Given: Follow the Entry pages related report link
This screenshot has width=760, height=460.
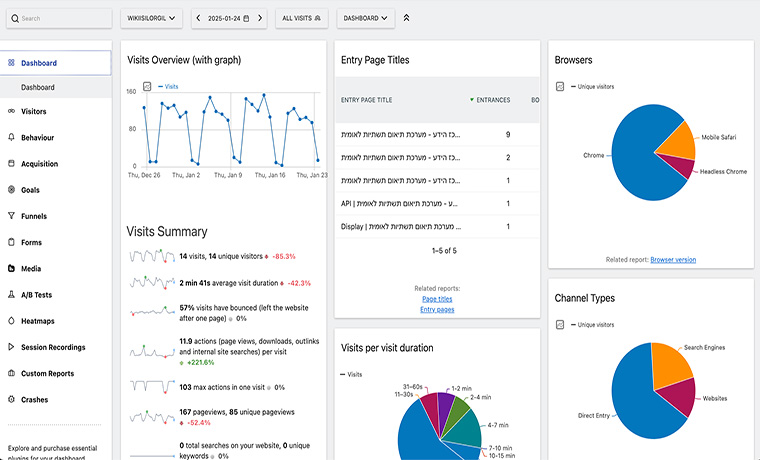Looking at the screenshot, I should (x=437, y=310).
